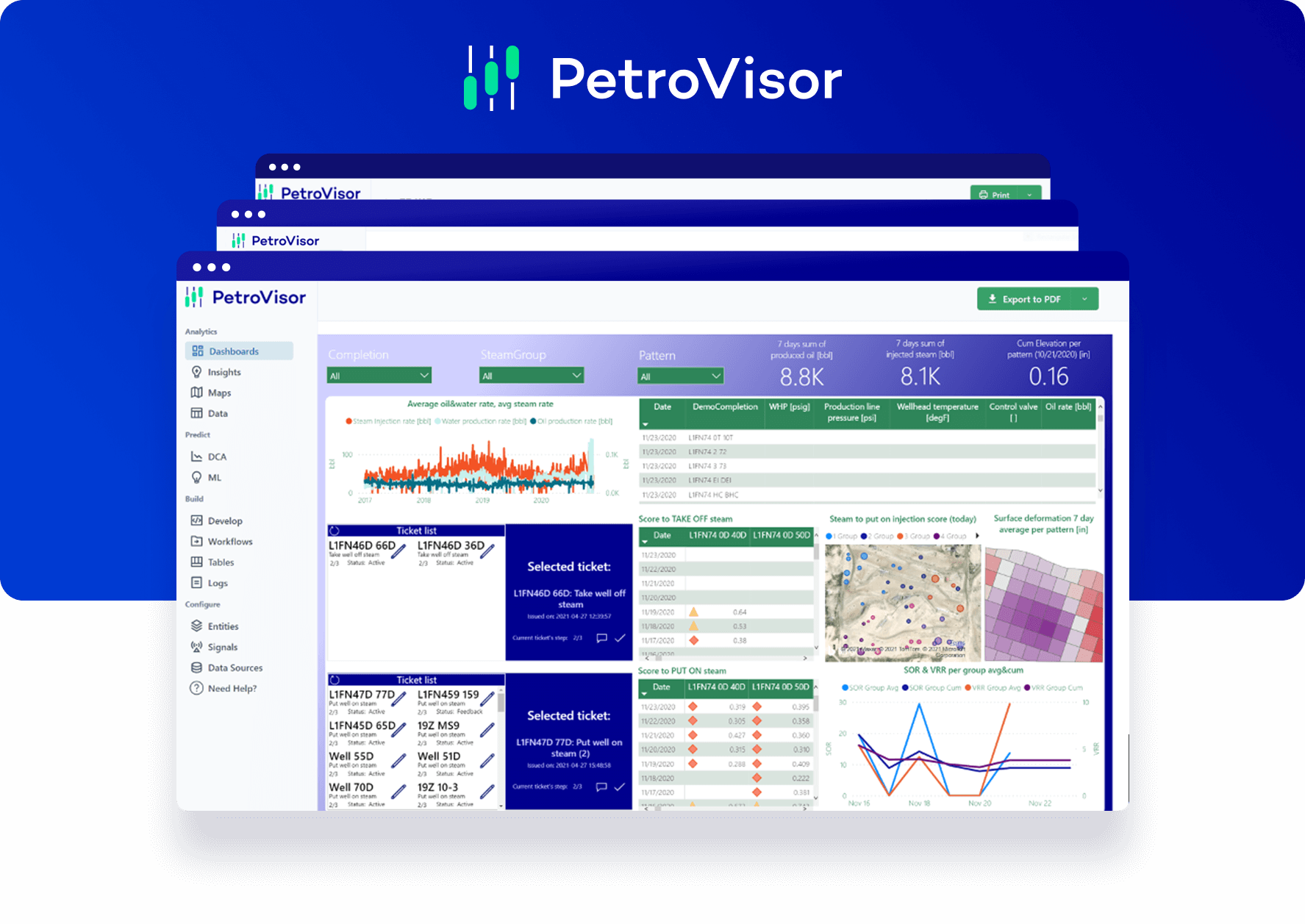Mark L1FN47D 77D selected ticket step complete

tap(620, 787)
